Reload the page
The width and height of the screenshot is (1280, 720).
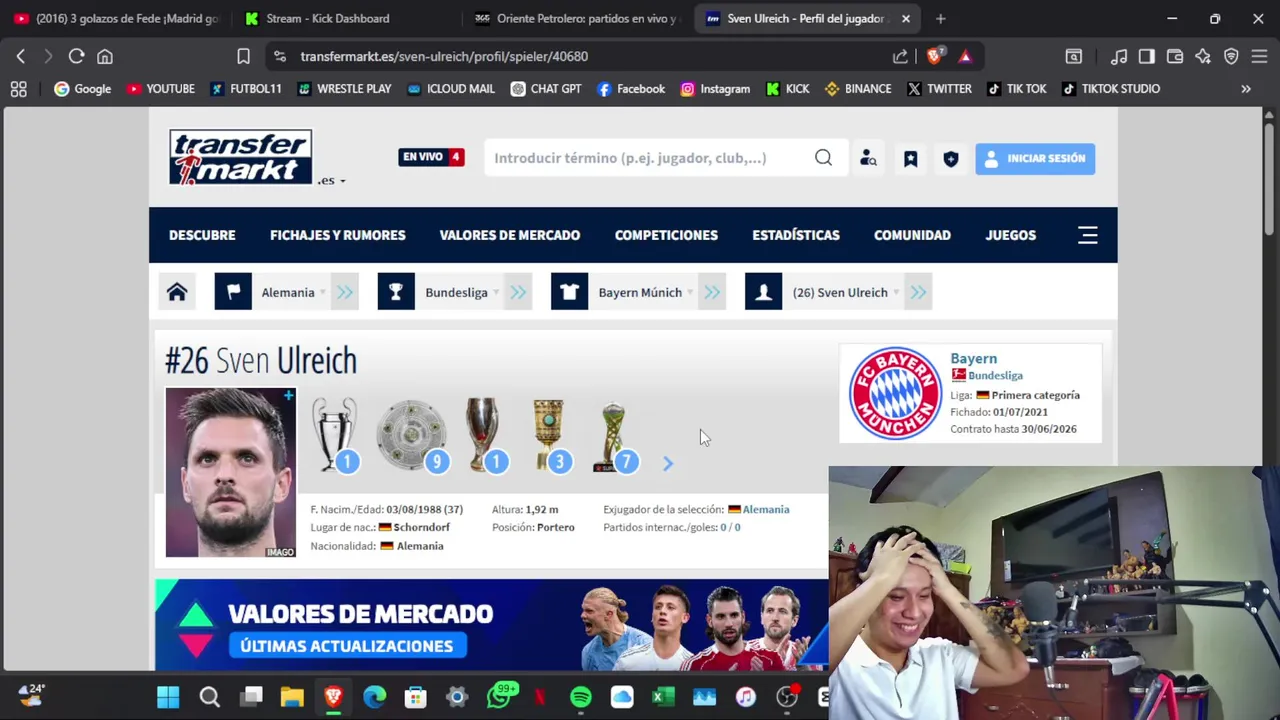(76, 56)
